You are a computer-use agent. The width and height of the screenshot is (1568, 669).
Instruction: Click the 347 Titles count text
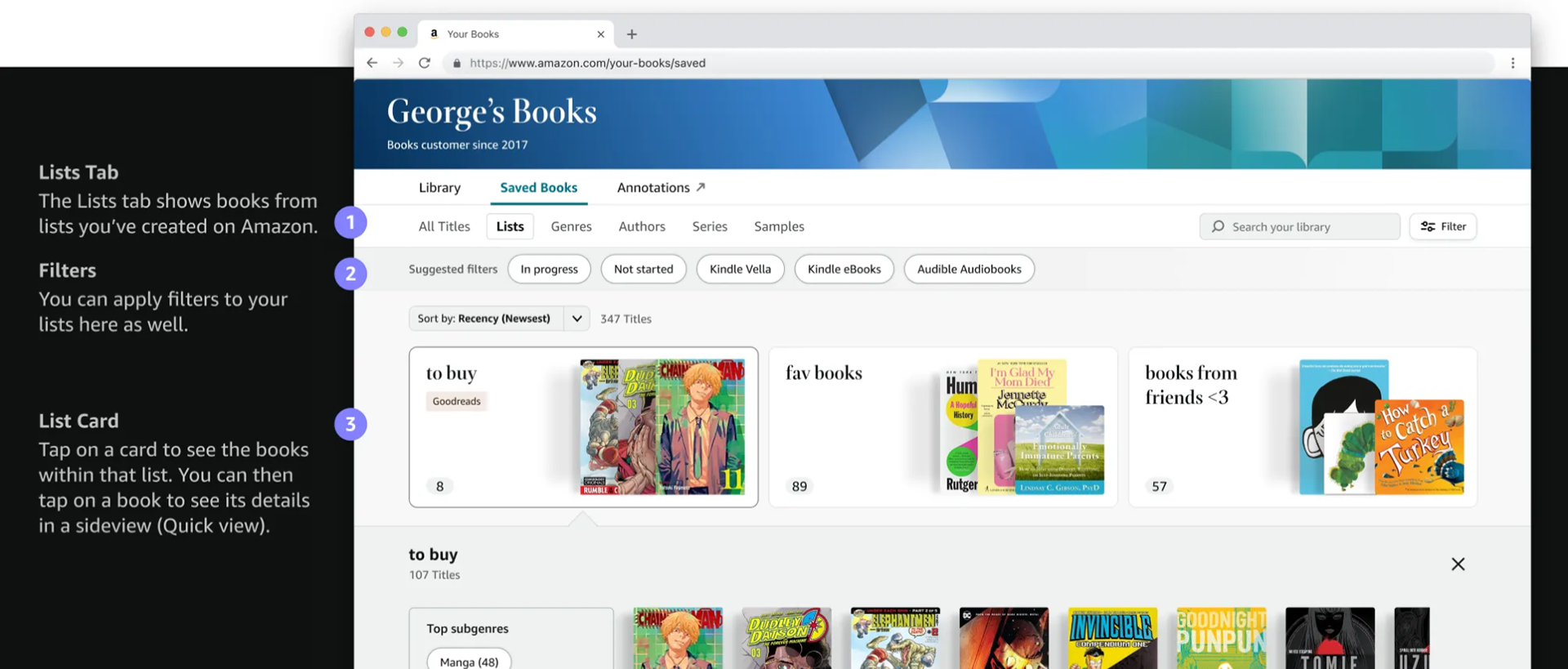point(626,319)
